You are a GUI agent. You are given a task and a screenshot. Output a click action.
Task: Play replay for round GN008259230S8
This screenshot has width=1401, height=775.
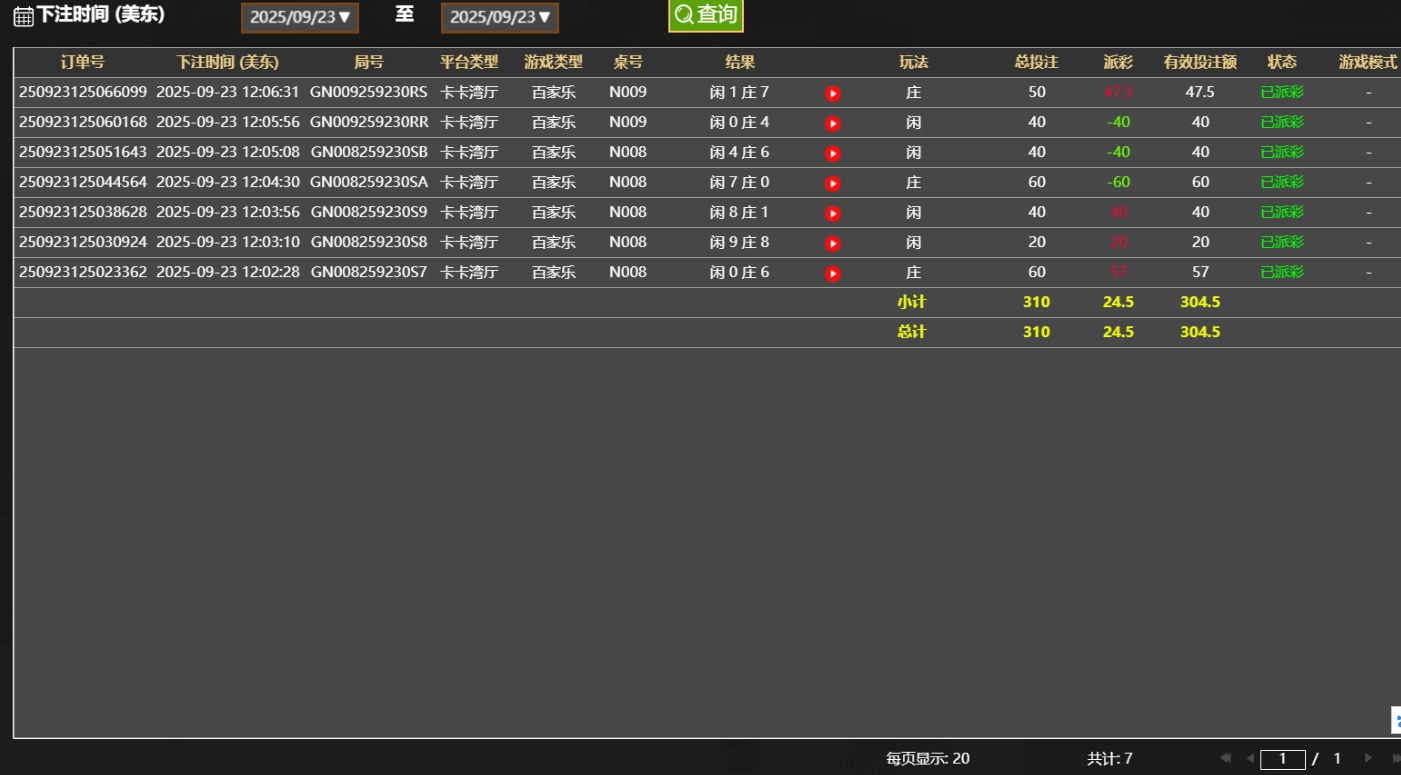click(x=832, y=243)
